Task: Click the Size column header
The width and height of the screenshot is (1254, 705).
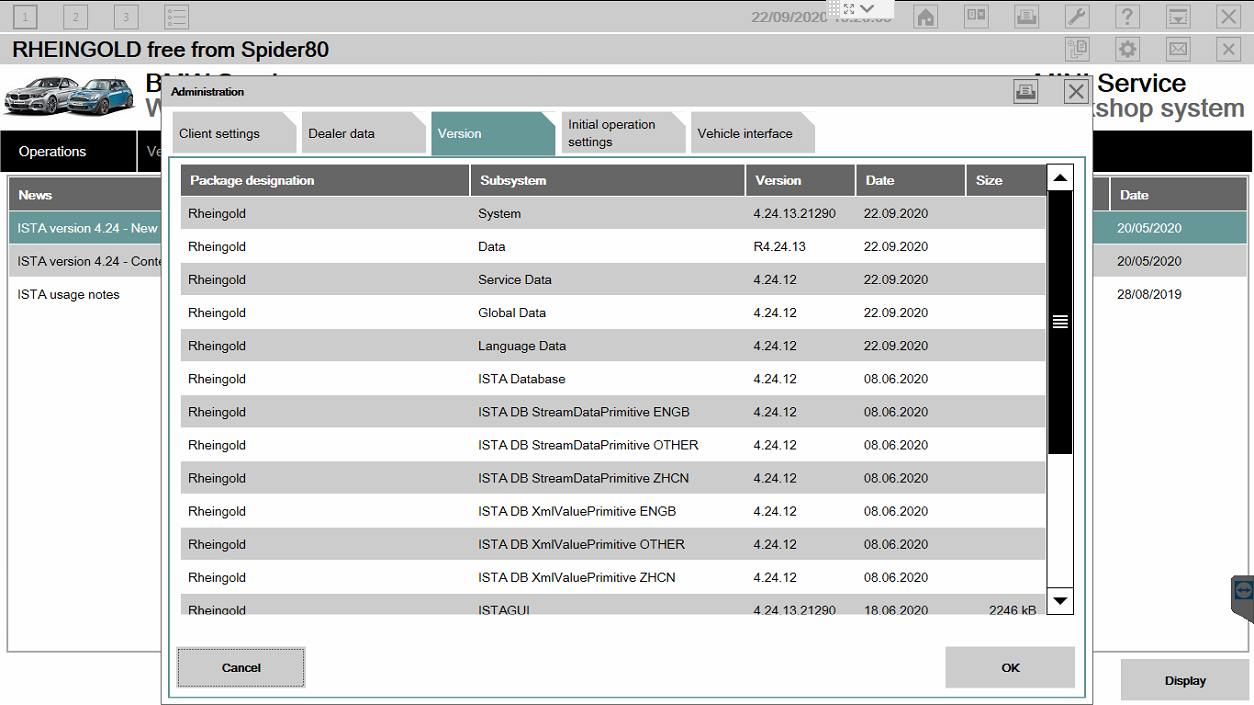Action: pos(1006,180)
